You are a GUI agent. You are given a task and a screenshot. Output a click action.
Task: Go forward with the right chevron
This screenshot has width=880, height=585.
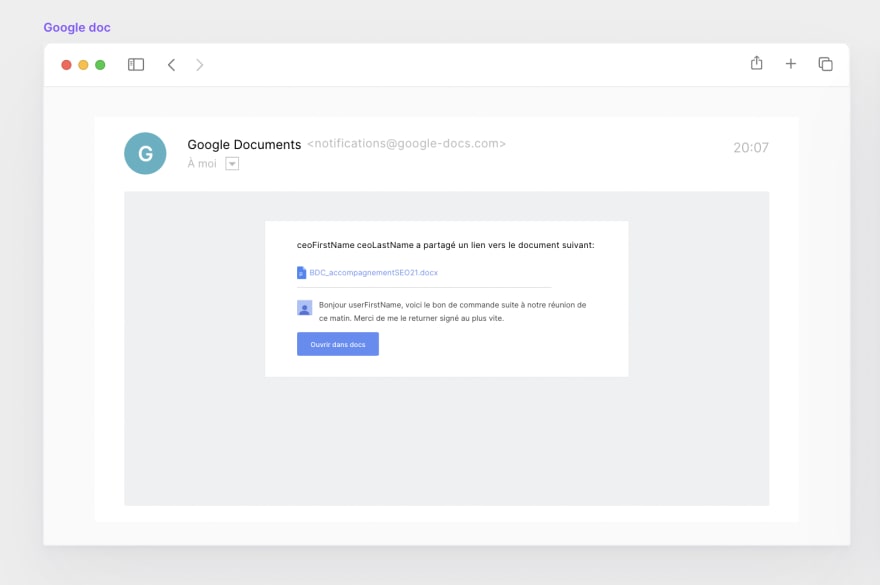click(x=199, y=65)
